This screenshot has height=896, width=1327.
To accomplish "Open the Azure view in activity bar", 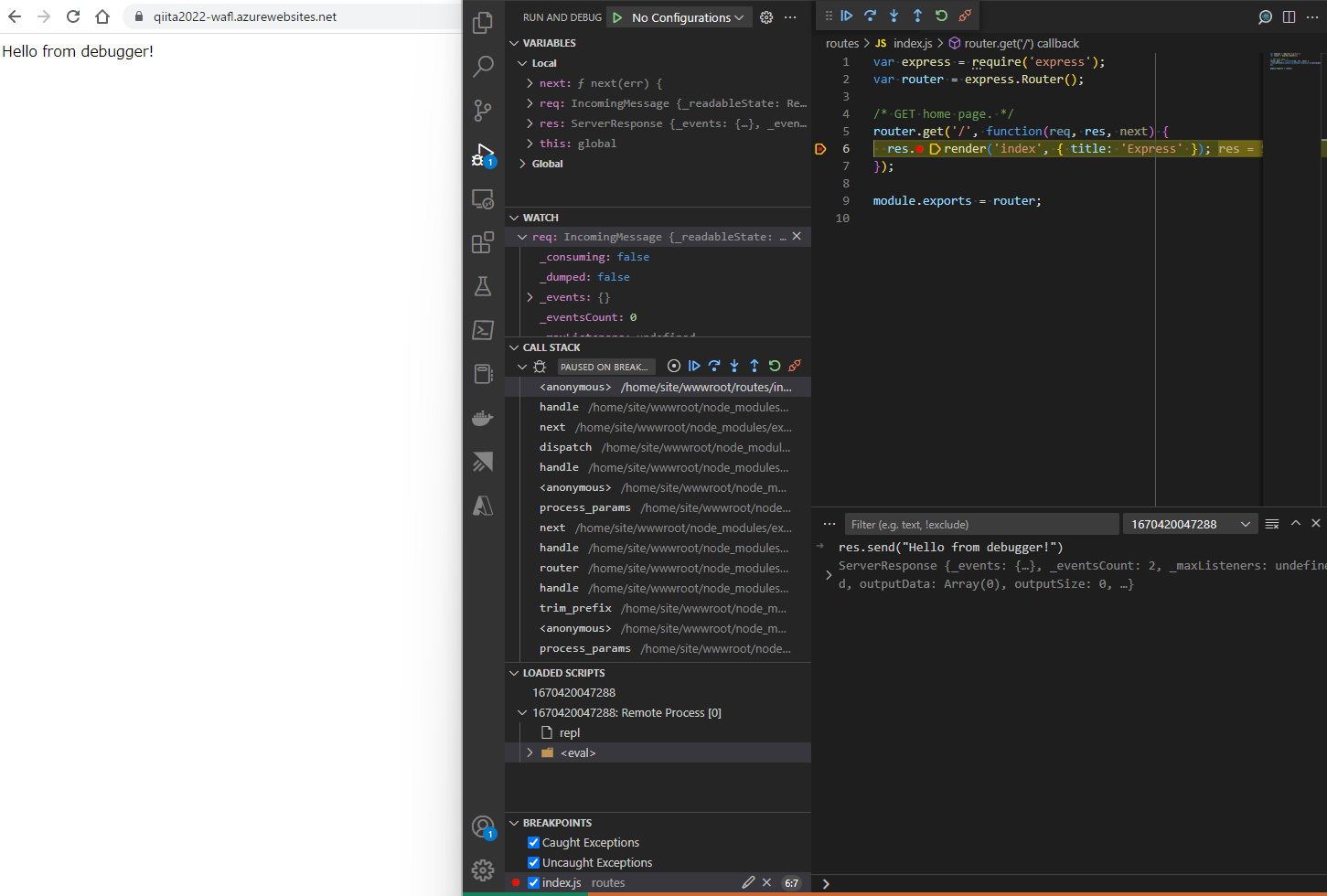I will click(483, 506).
